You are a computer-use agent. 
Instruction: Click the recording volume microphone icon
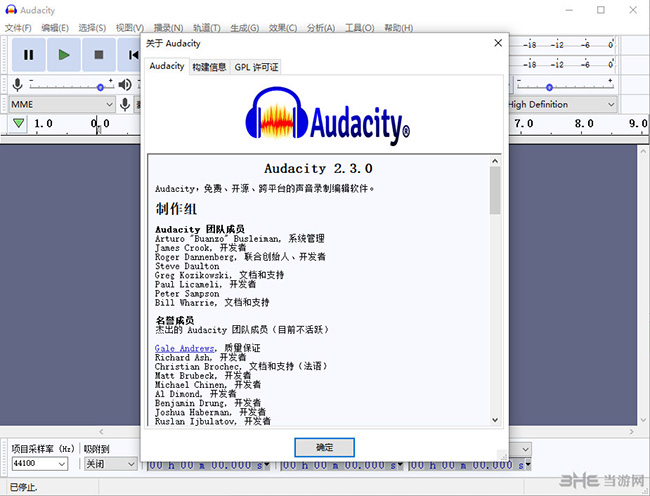coord(17,85)
